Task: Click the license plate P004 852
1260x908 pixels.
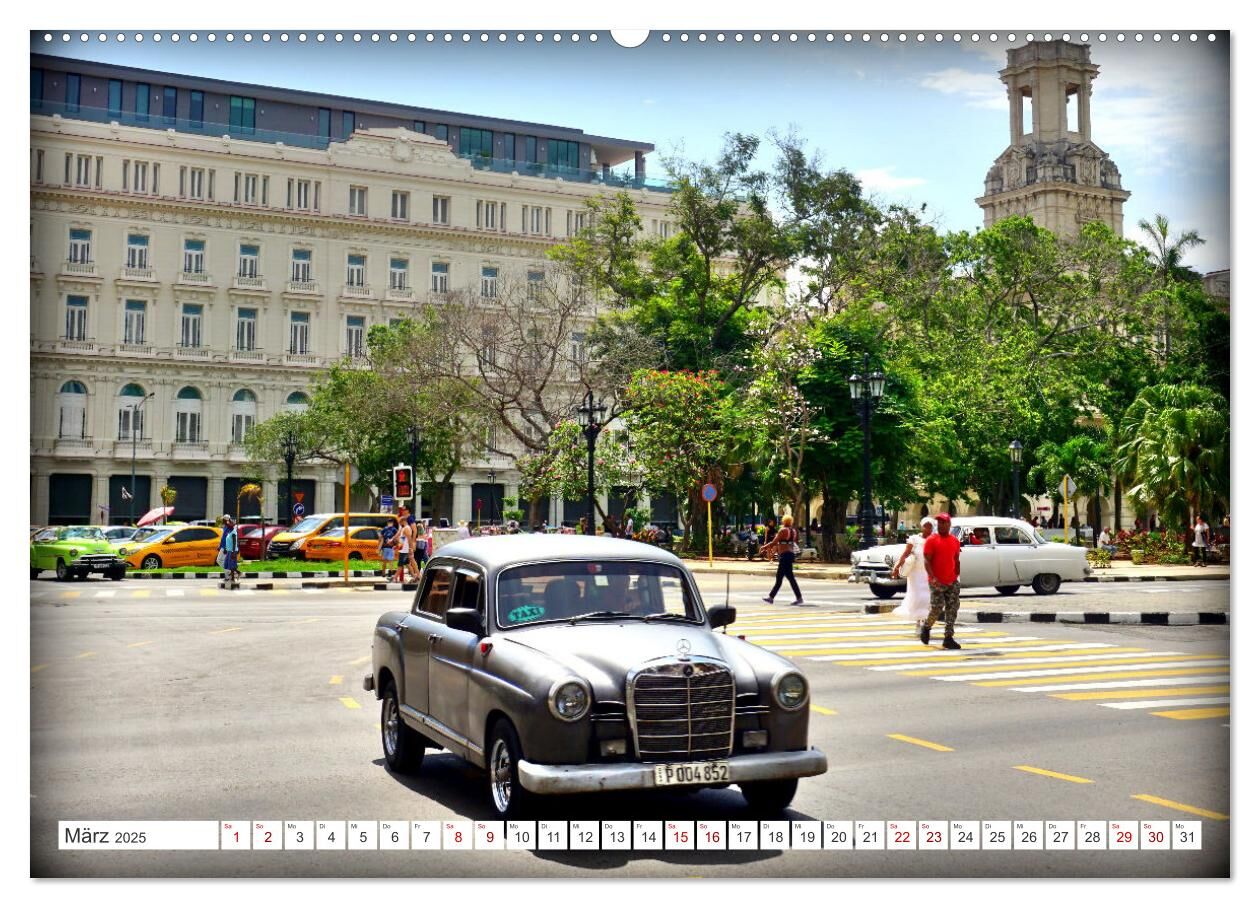Action: (691, 773)
